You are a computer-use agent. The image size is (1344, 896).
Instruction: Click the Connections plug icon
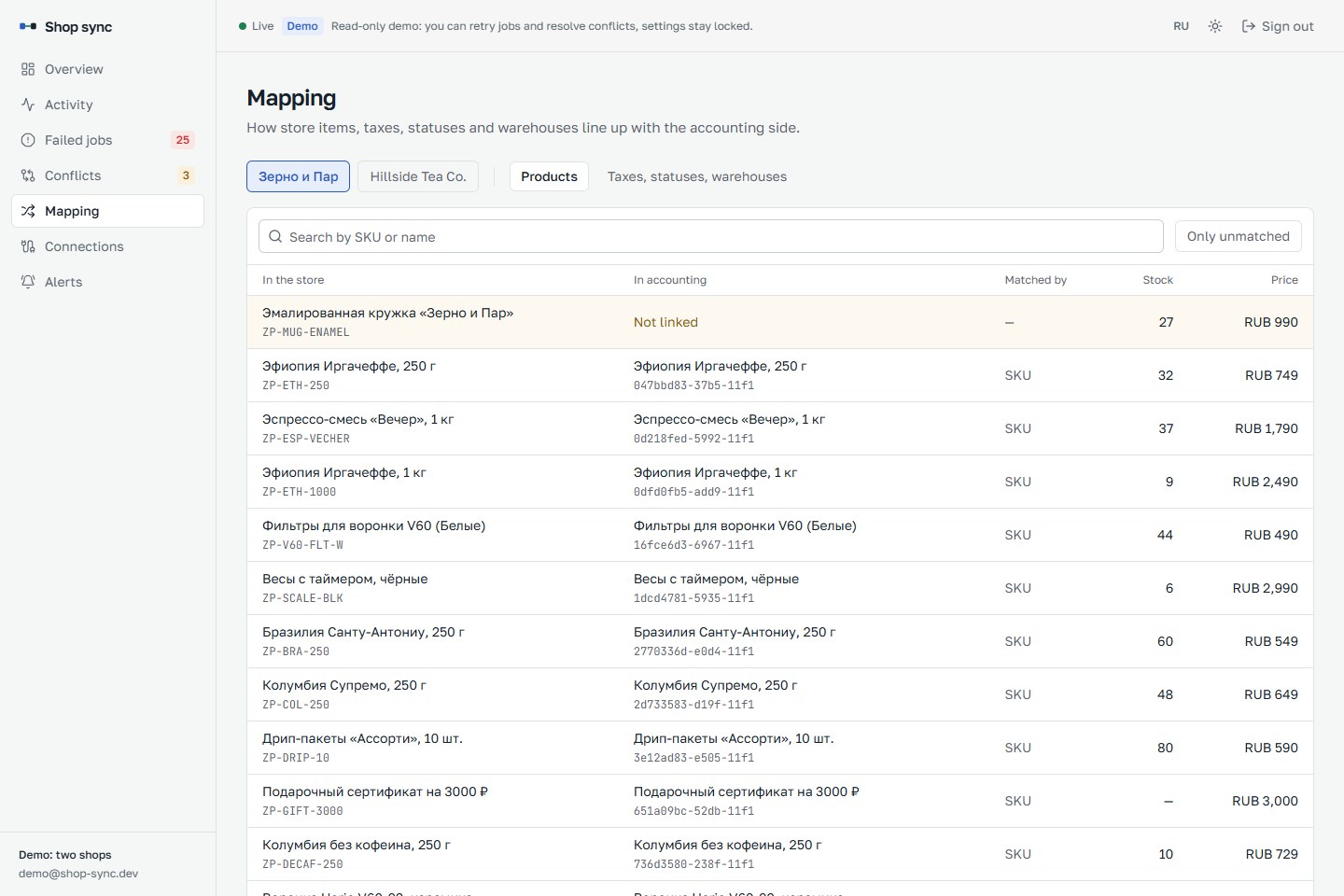(x=28, y=246)
